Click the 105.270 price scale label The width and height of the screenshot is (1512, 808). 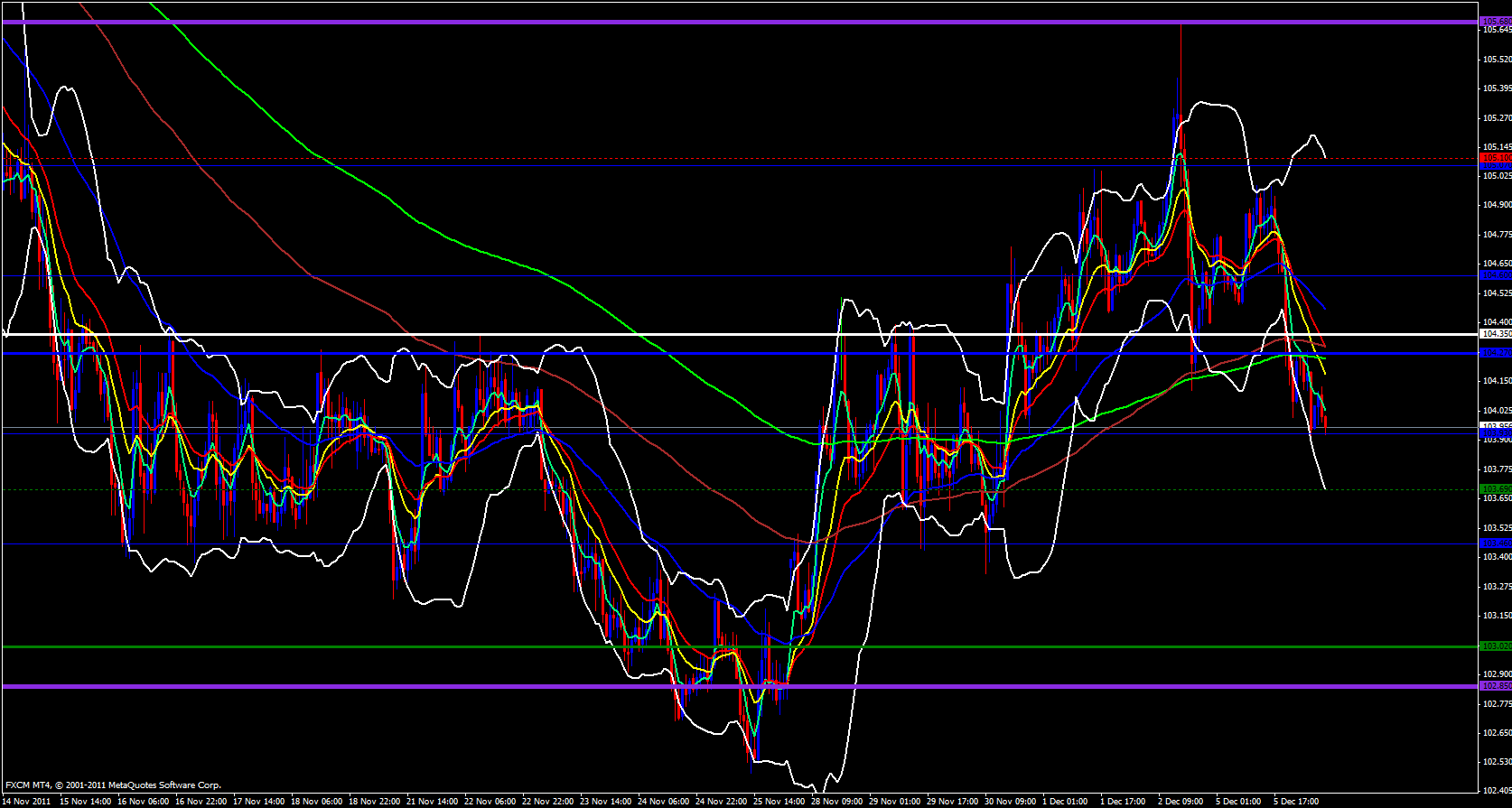pyautogui.click(x=1497, y=117)
